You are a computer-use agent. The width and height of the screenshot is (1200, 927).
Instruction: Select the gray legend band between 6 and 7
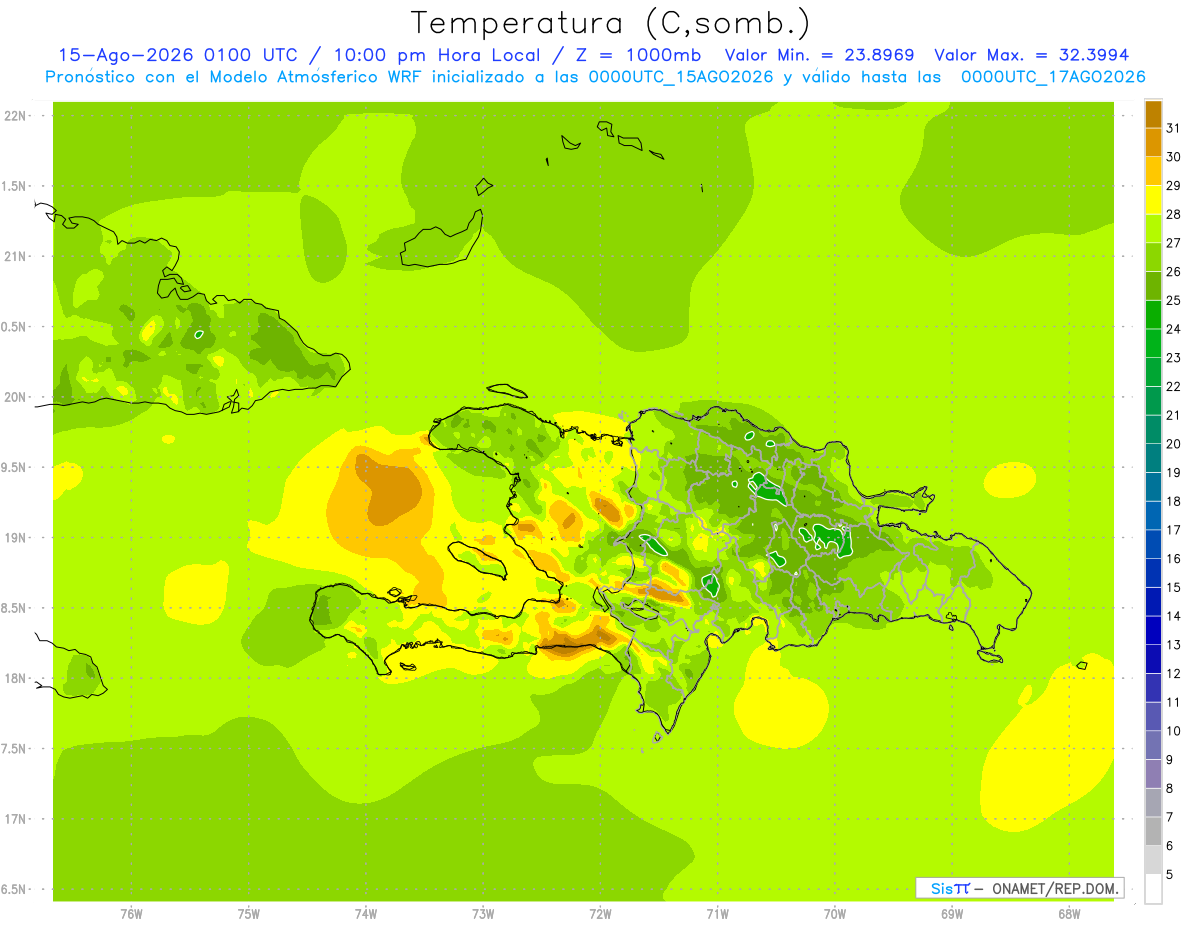[1153, 831]
